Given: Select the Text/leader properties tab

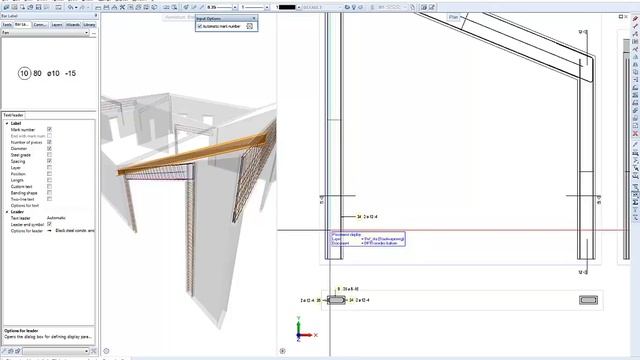Looking at the screenshot, I should (x=13, y=115).
